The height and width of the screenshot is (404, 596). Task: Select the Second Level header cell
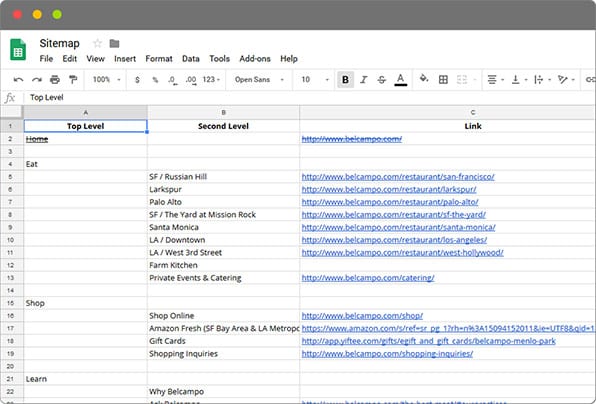[224, 126]
